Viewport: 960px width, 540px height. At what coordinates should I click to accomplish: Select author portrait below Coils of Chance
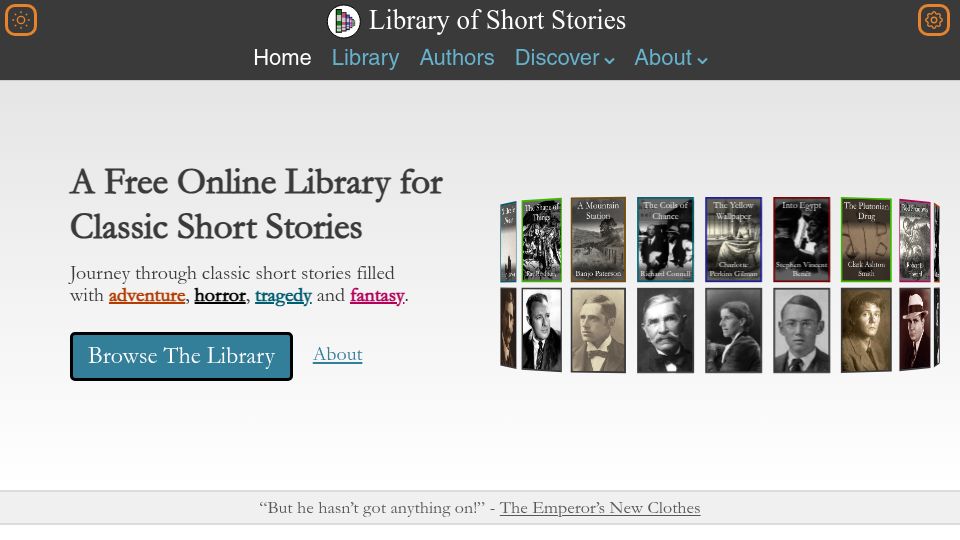coord(666,331)
